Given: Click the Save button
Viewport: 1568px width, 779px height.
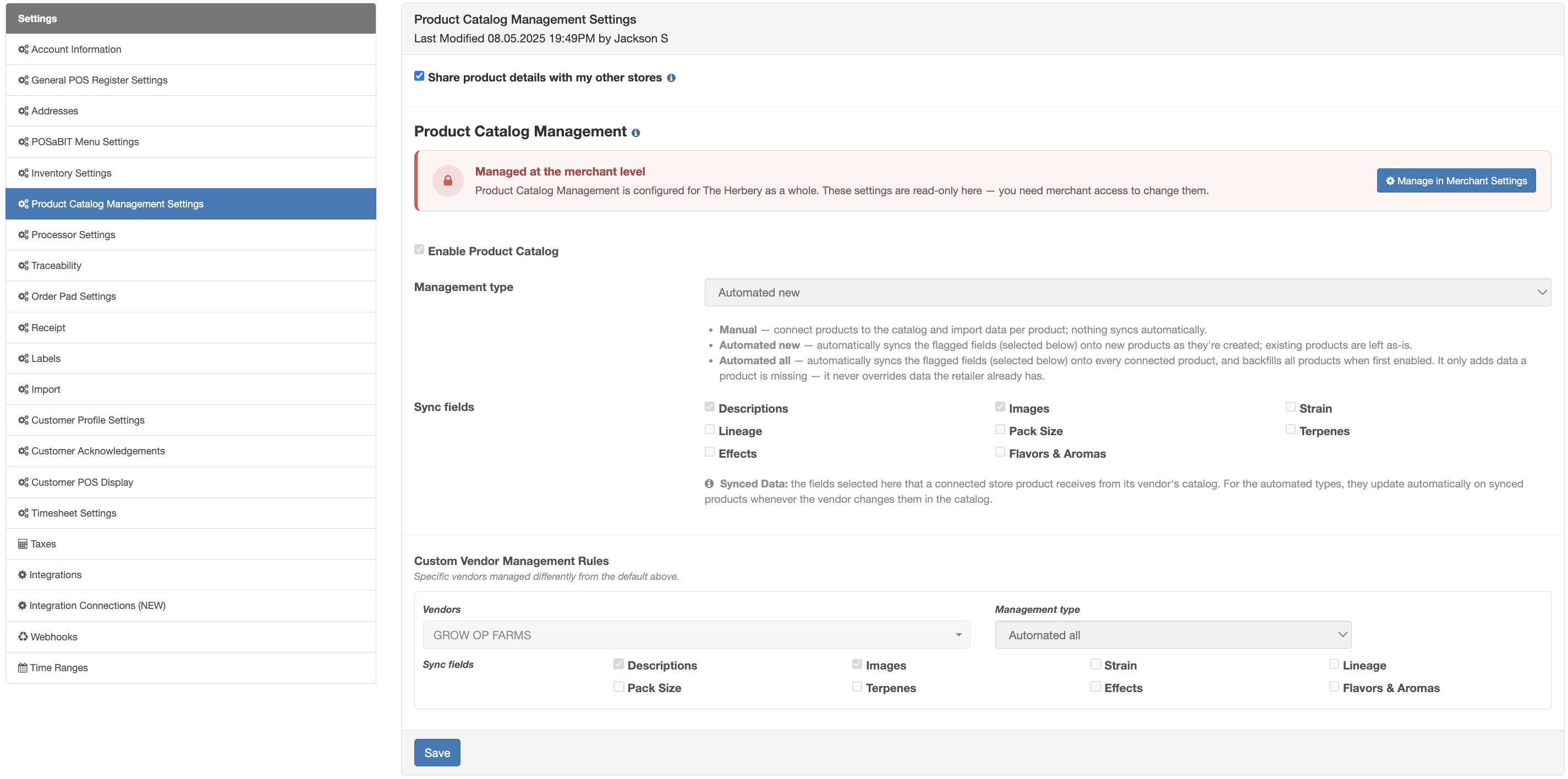Looking at the screenshot, I should pos(437,753).
